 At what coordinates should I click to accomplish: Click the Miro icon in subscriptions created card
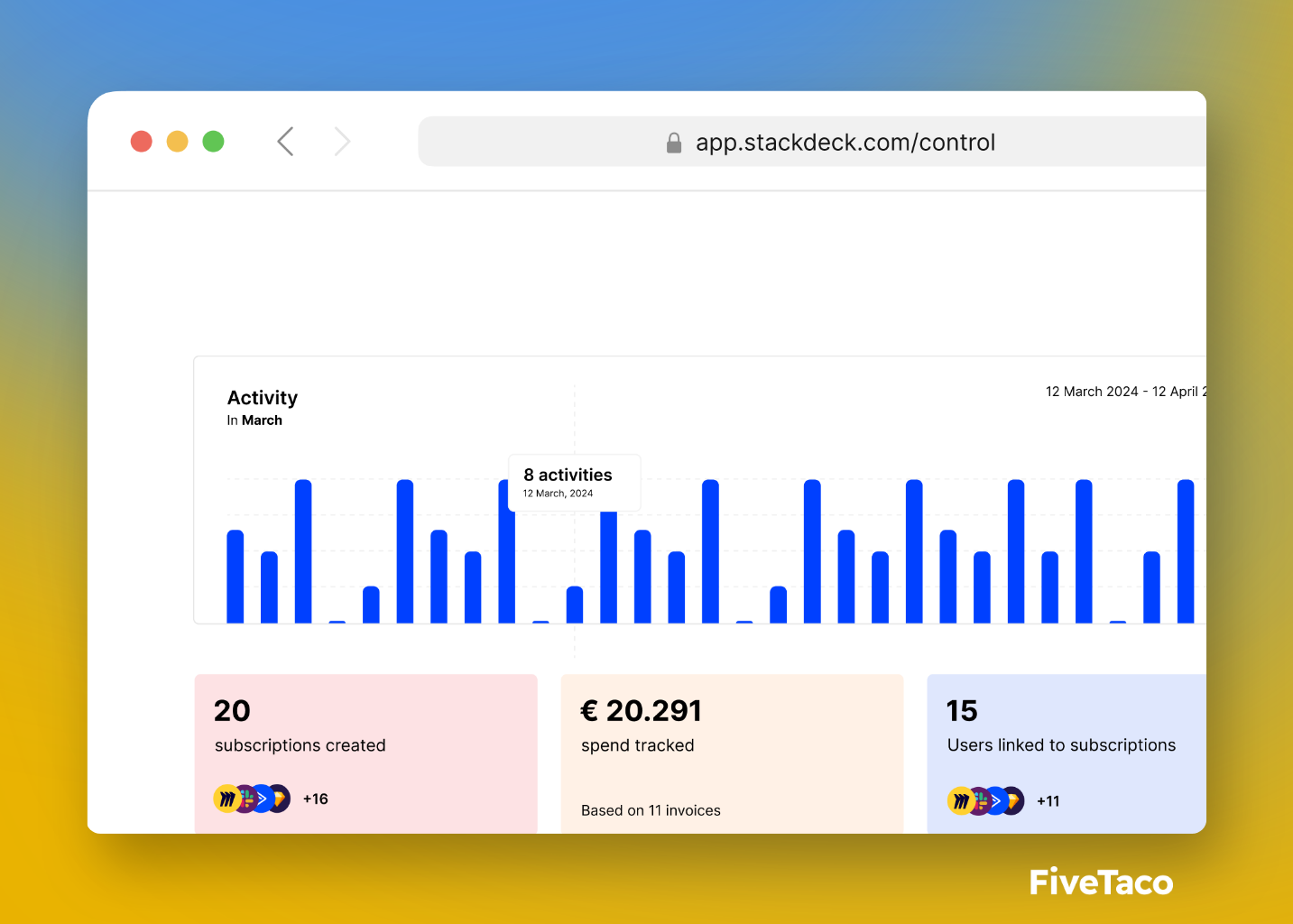pos(226,799)
